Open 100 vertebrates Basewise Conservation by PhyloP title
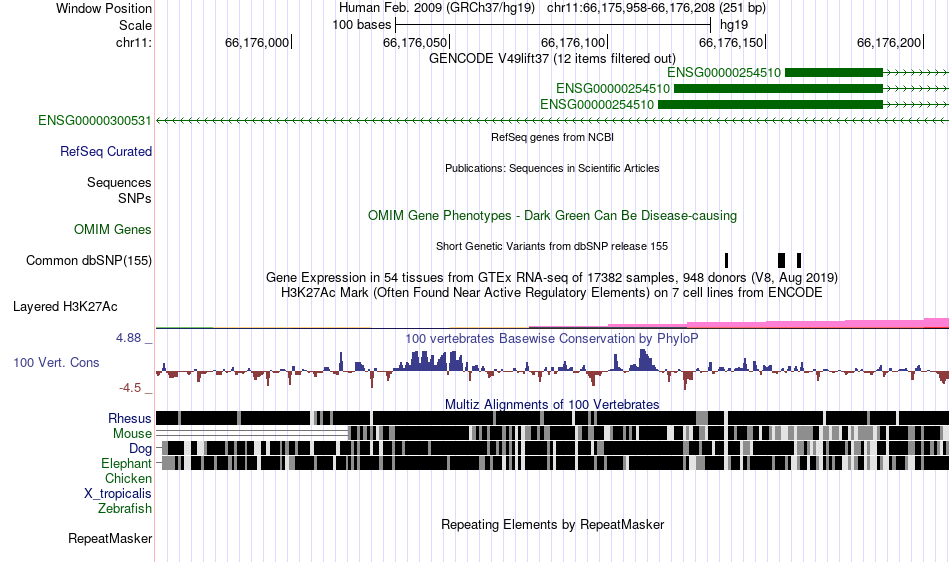This screenshot has height=562, width=950. click(552, 339)
